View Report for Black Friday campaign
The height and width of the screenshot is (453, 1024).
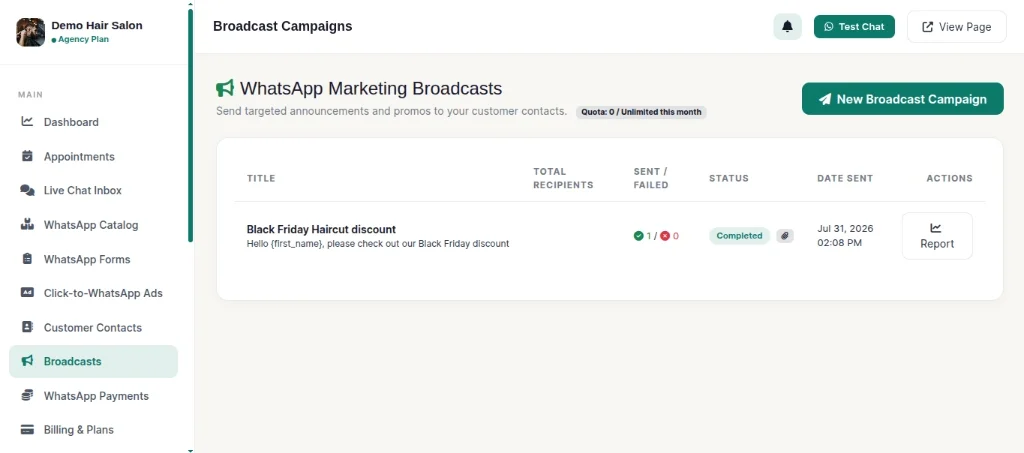pyautogui.click(x=936, y=236)
